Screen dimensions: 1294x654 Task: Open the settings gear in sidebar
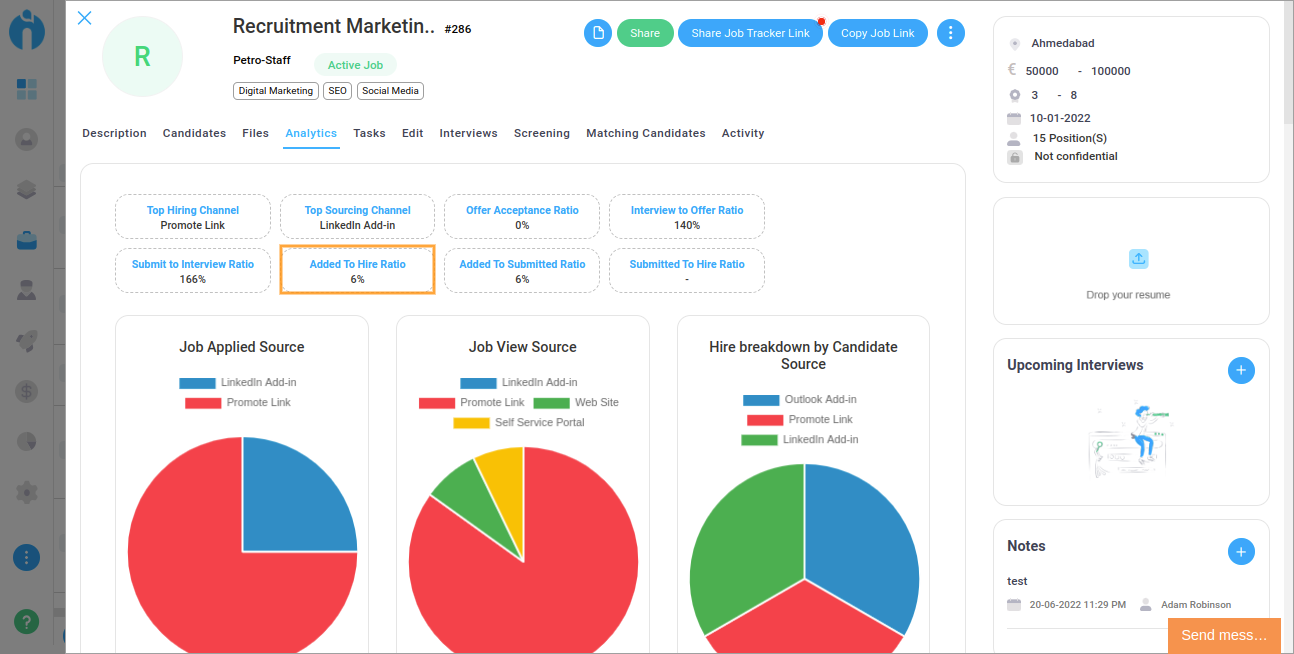click(x=27, y=492)
